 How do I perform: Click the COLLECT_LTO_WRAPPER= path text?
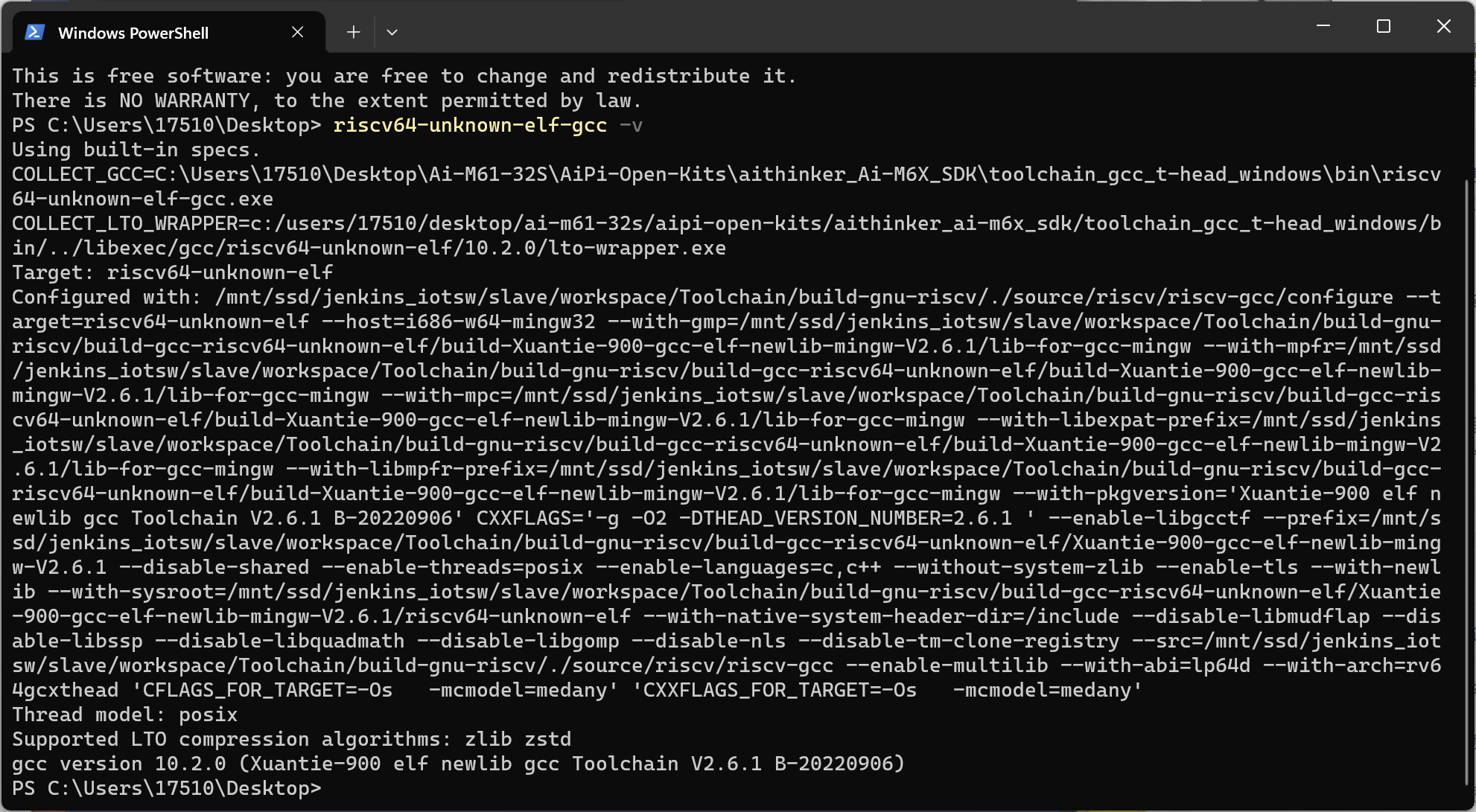coord(726,236)
